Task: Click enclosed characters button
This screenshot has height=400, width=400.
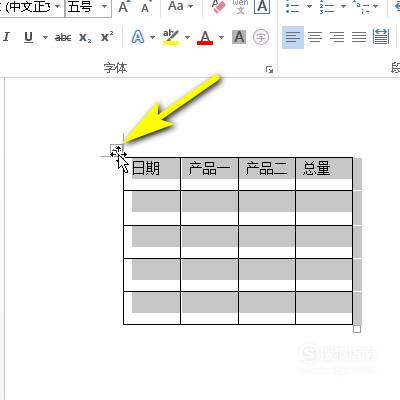Action: (x=261, y=37)
